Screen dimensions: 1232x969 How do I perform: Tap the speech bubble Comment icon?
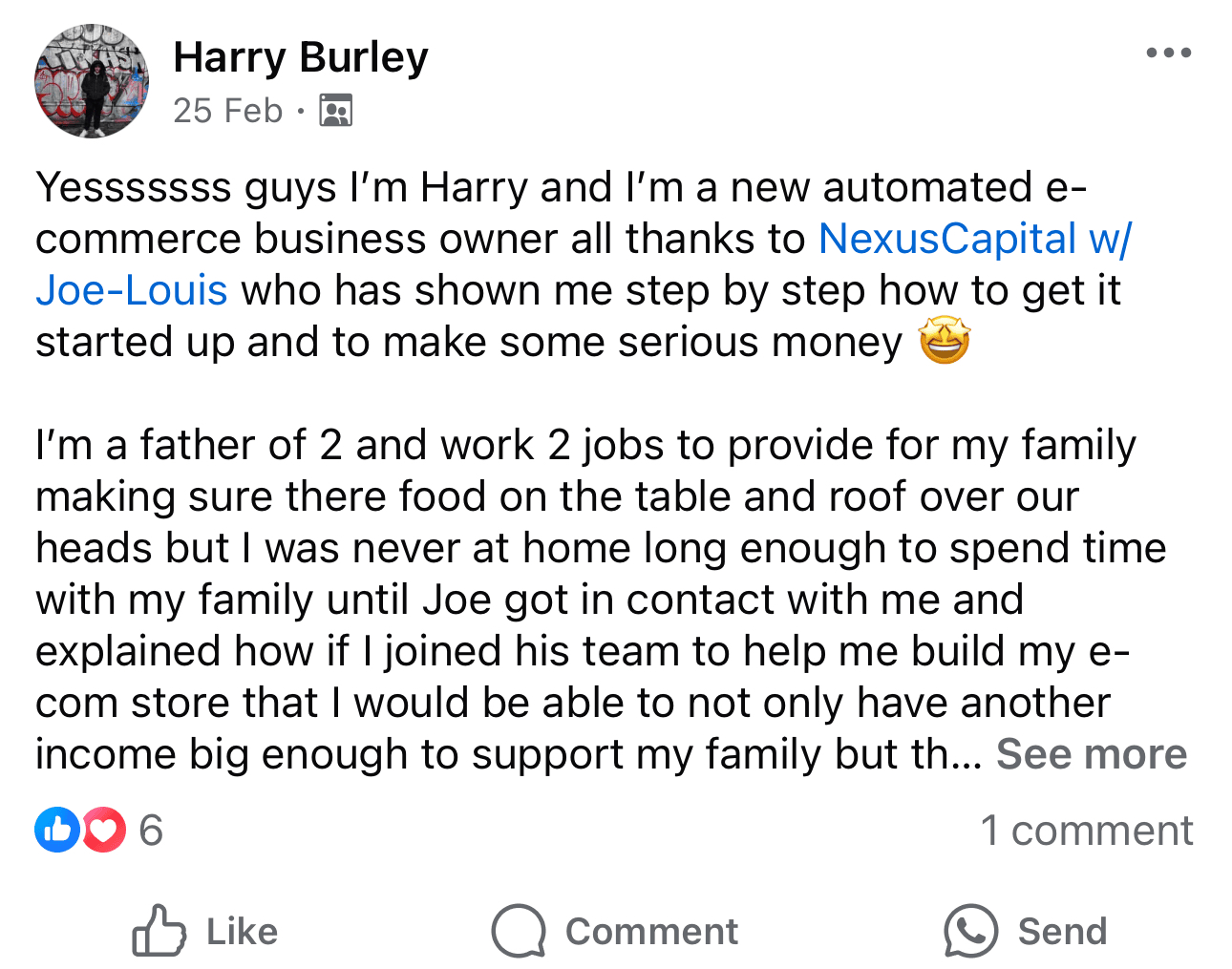[519, 931]
